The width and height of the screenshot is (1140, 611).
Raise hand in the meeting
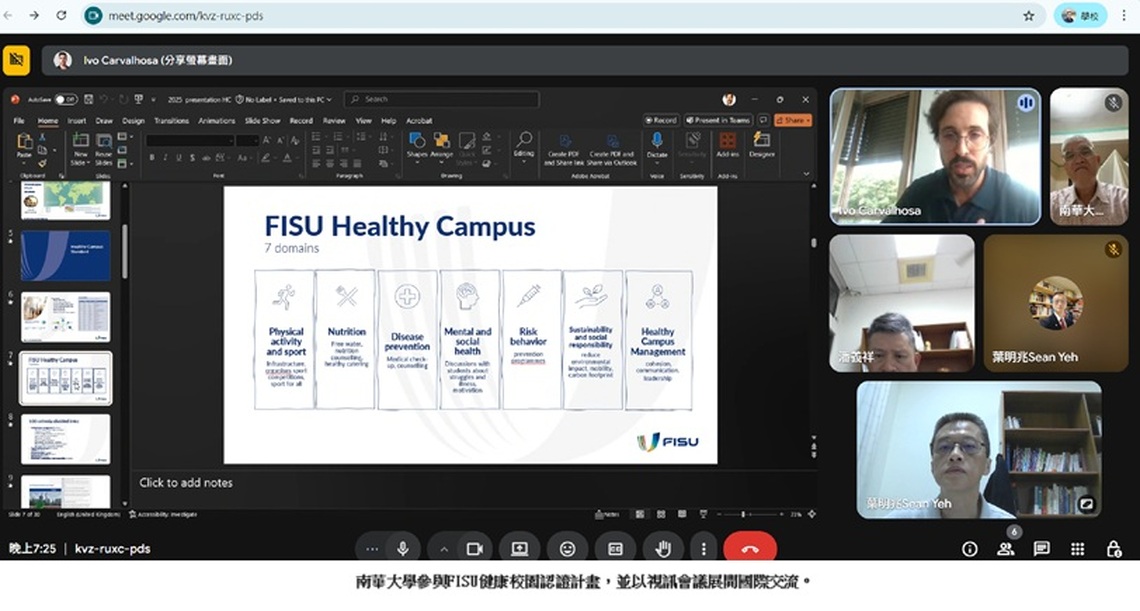click(x=662, y=548)
